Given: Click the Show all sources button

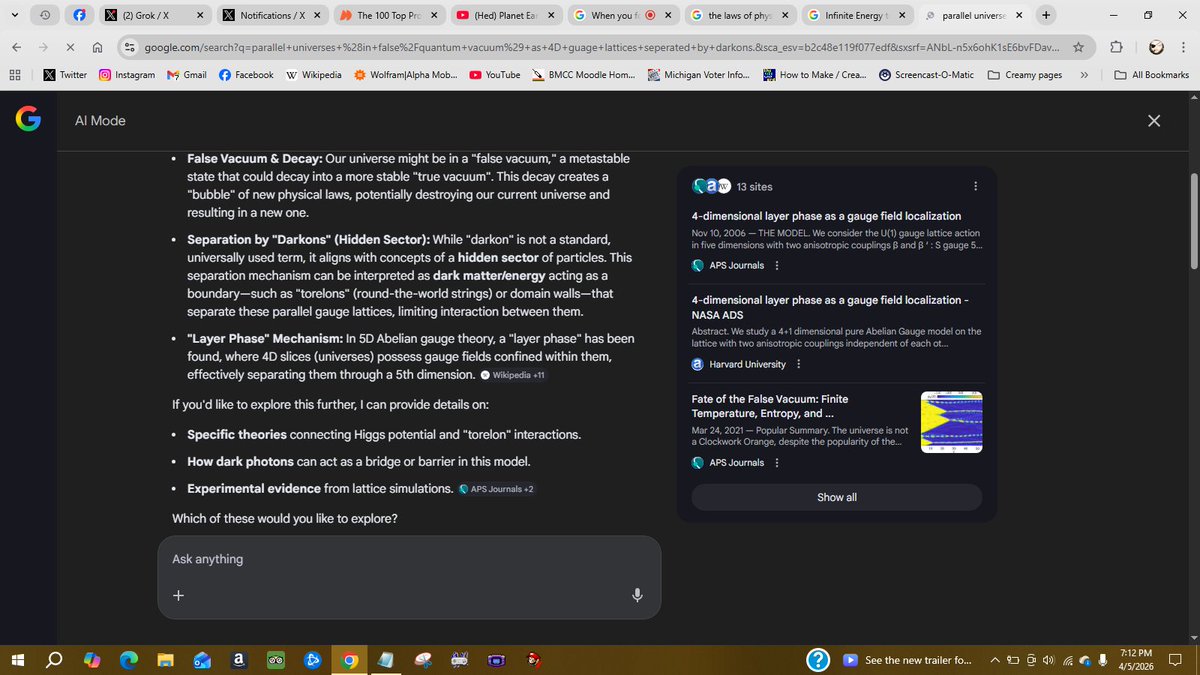Looking at the screenshot, I should click(x=837, y=497).
